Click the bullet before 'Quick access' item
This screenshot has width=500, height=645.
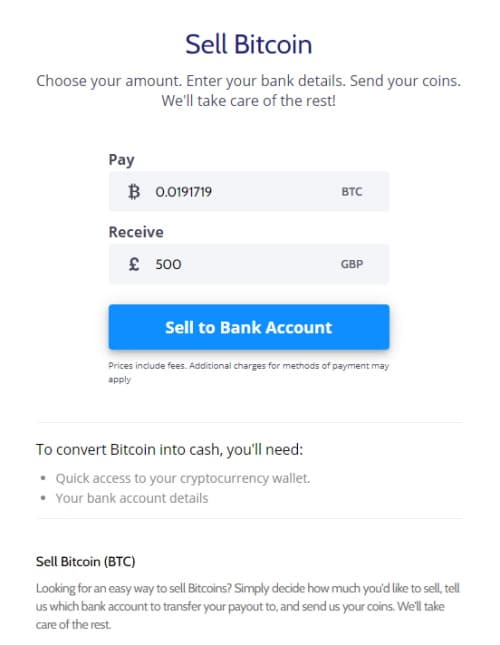tap(43, 478)
